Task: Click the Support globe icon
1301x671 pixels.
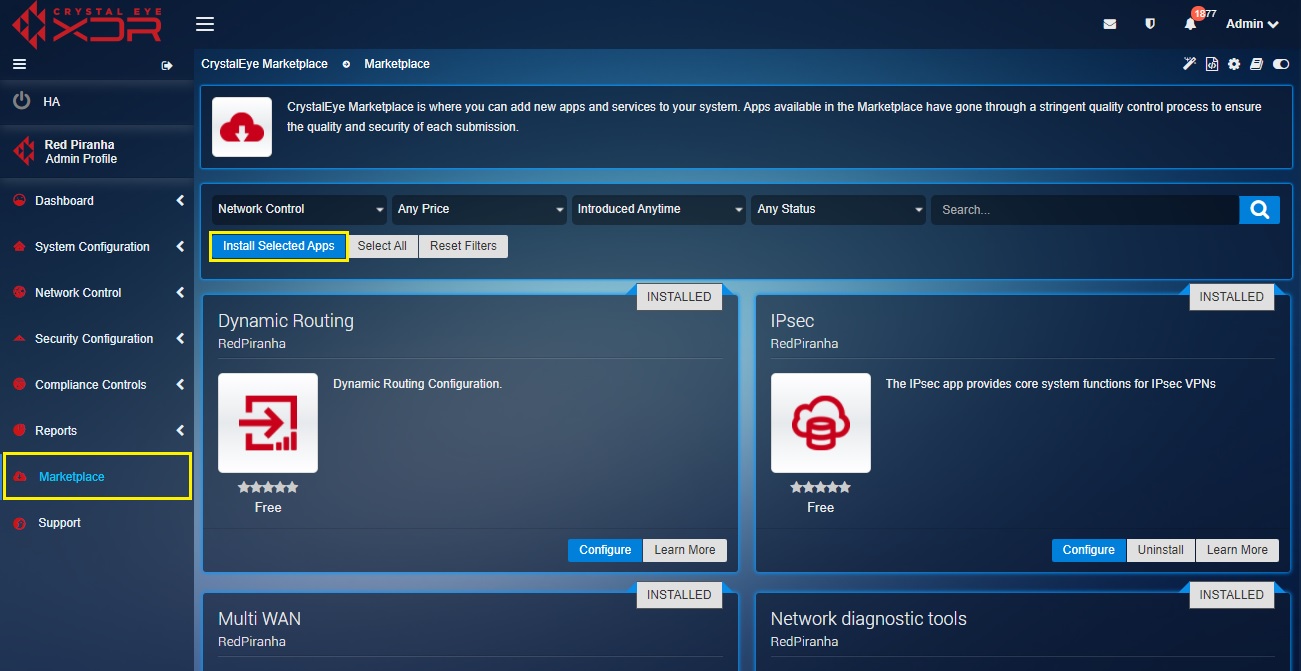Action: click(19, 523)
